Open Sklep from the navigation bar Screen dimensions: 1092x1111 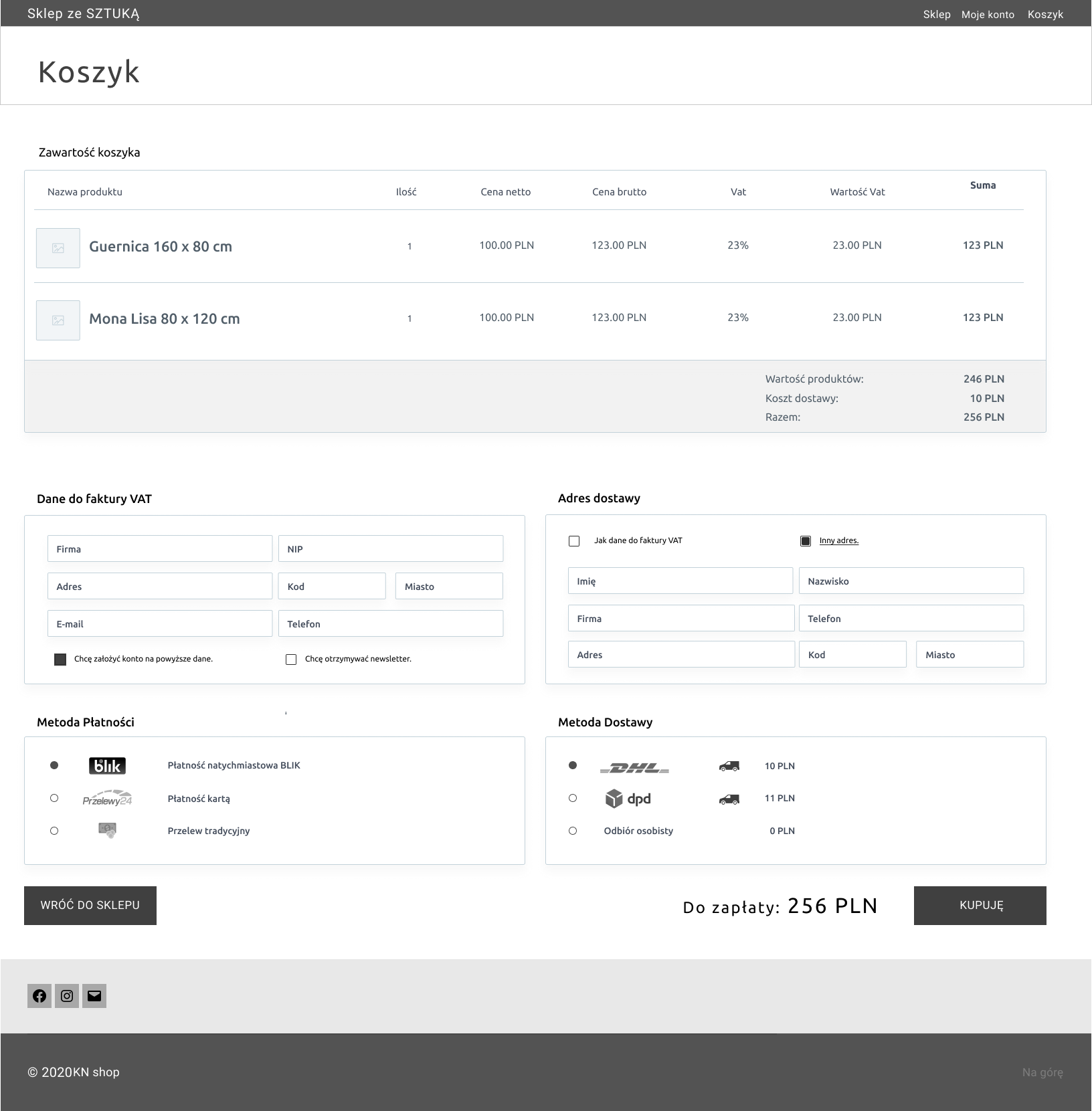click(937, 13)
